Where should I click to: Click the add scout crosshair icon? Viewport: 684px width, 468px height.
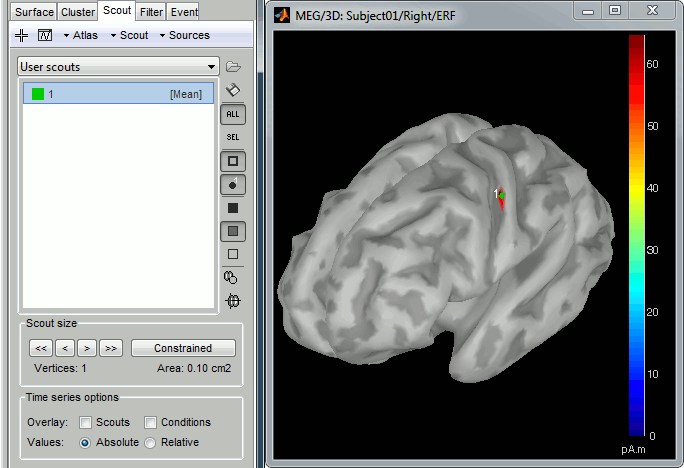[22, 35]
